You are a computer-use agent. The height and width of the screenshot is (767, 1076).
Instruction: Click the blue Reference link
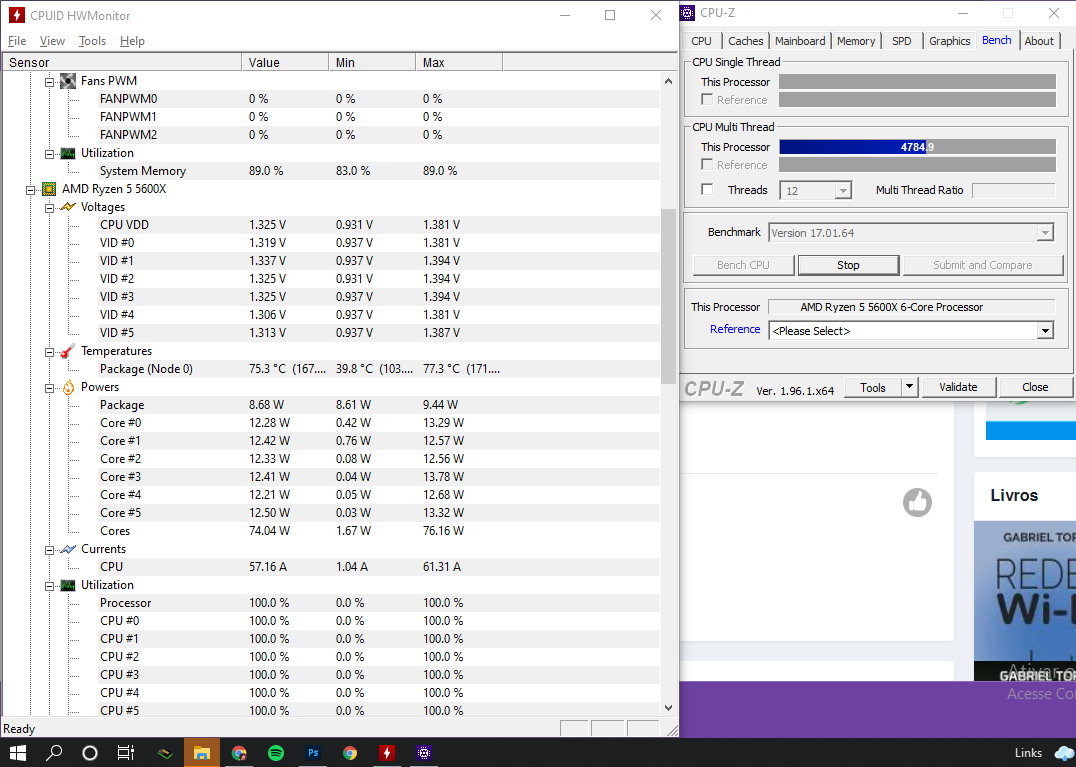point(735,329)
